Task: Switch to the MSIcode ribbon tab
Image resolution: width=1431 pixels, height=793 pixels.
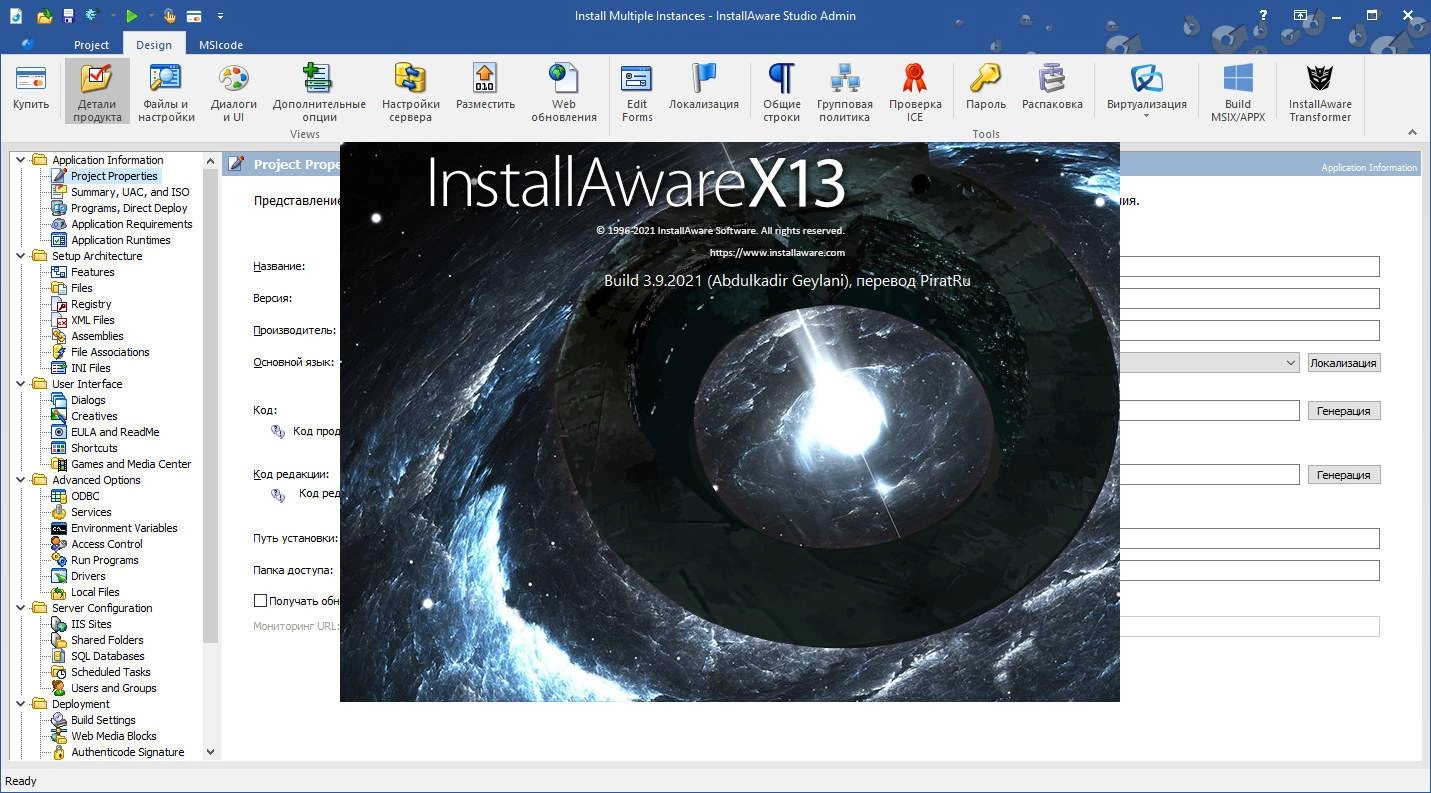Action: pos(220,44)
